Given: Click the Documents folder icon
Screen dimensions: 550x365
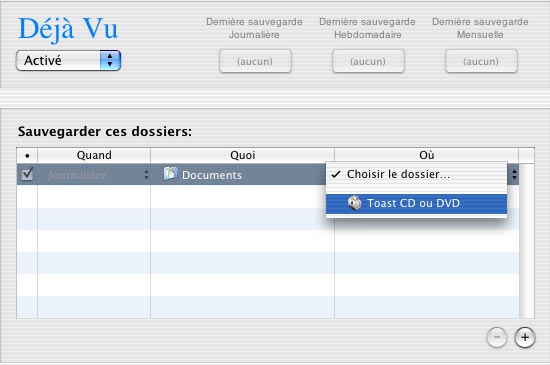Looking at the screenshot, I should click(x=170, y=174).
